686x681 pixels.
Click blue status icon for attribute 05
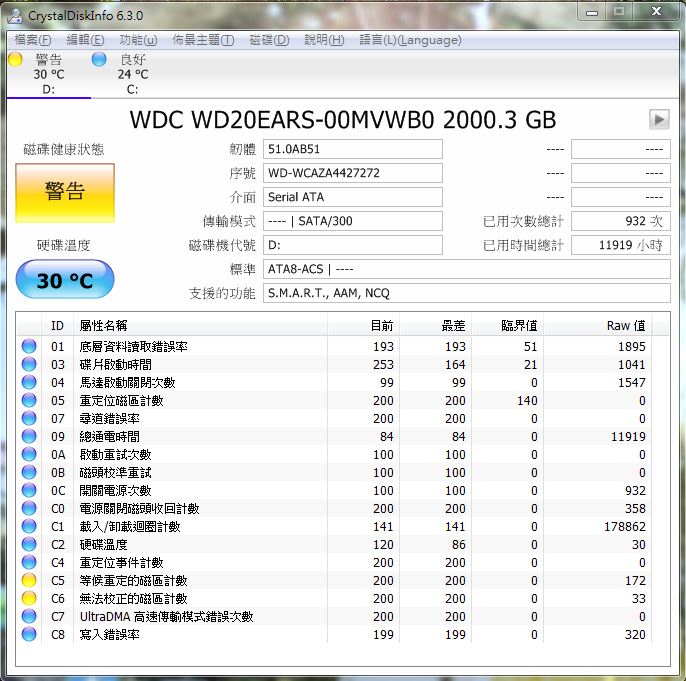pyautogui.click(x=29, y=400)
